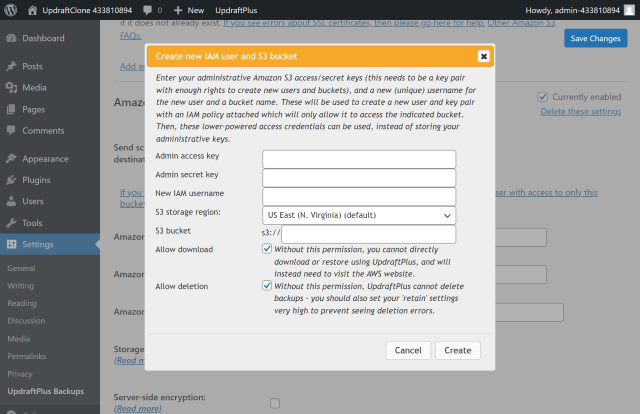The width and height of the screenshot is (640, 414).
Task: Open the + New admin bar menu
Action: coord(189,9)
